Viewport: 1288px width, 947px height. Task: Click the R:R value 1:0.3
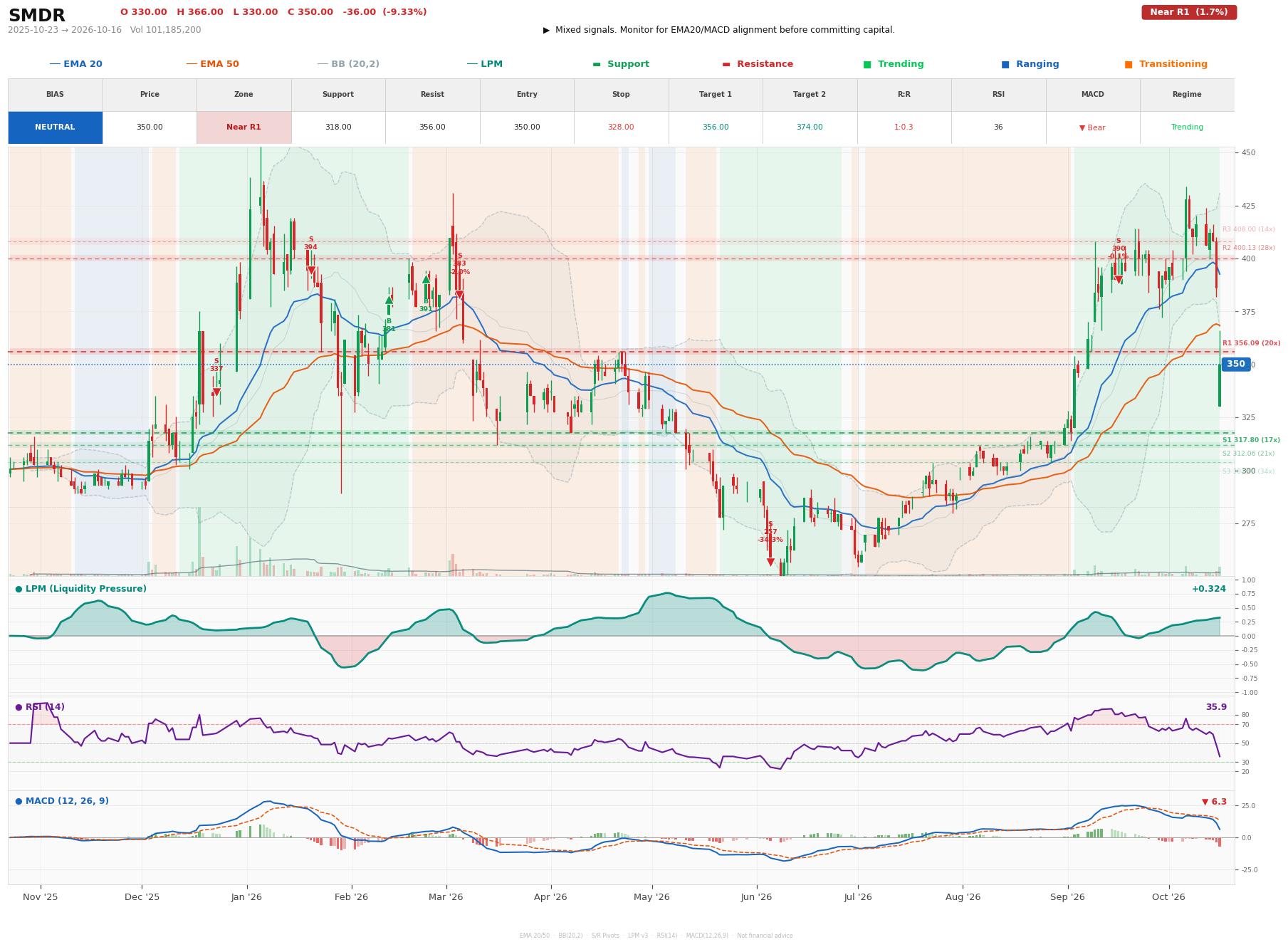904,127
